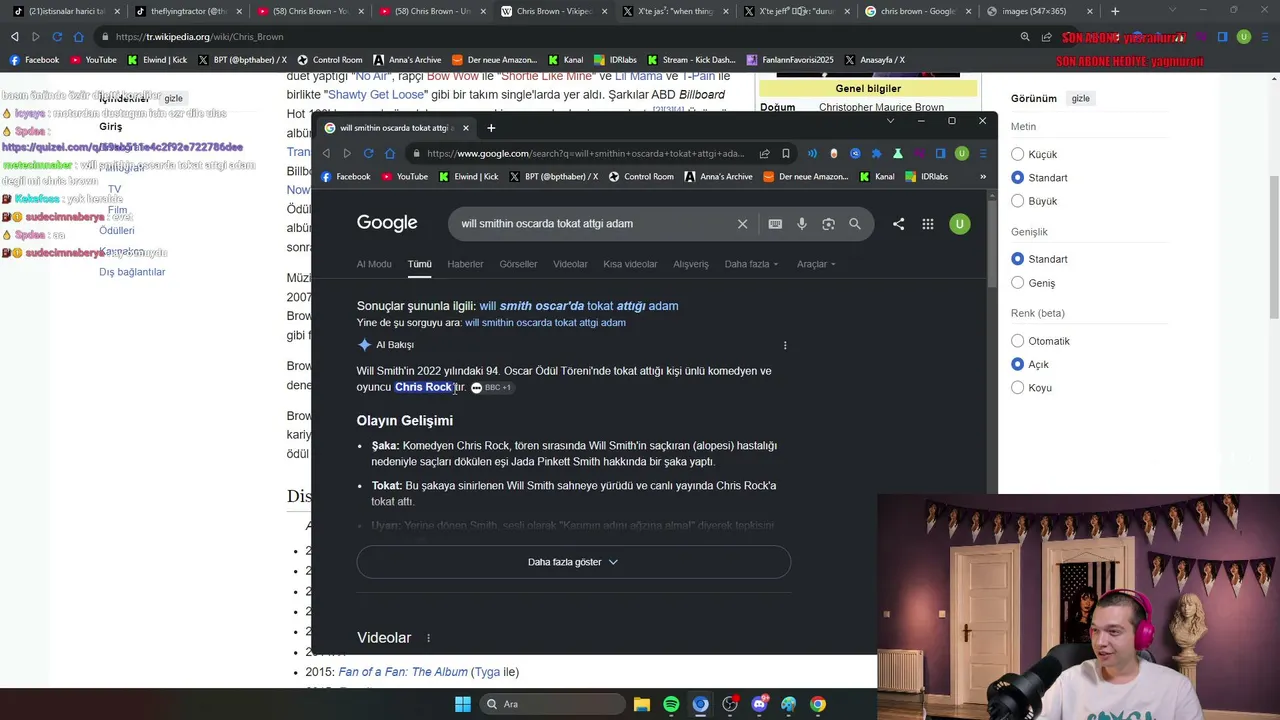This screenshot has height=720, width=1280.
Task: Open the BBC +1 source chip
Action: [491, 387]
